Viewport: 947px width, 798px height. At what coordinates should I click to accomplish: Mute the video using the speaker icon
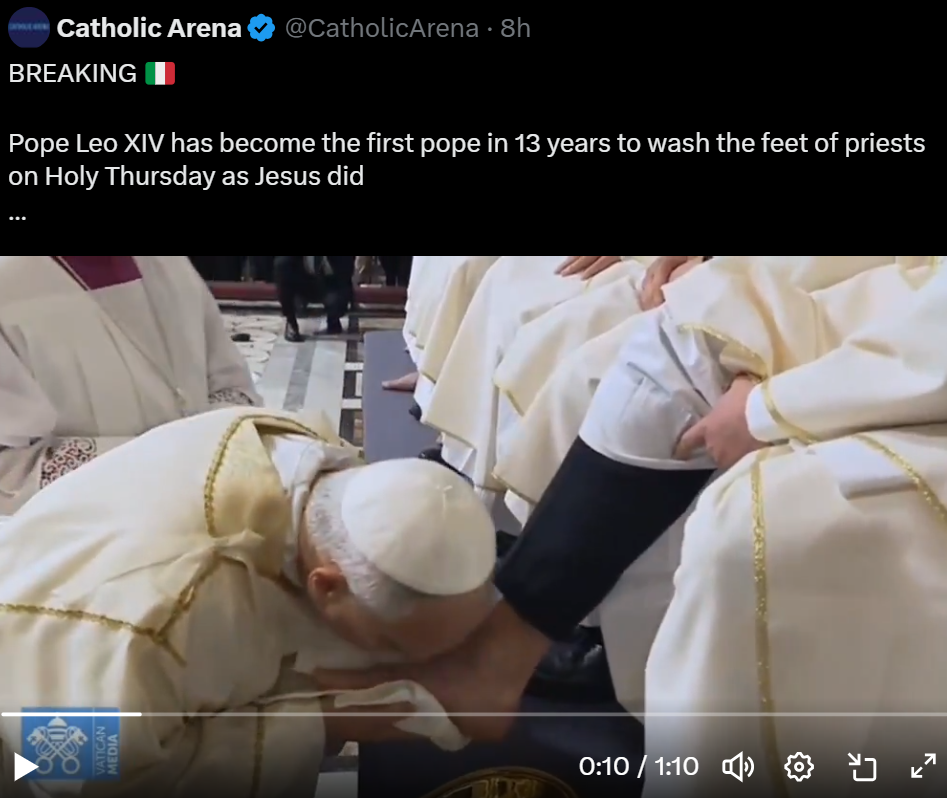click(738, 767)
